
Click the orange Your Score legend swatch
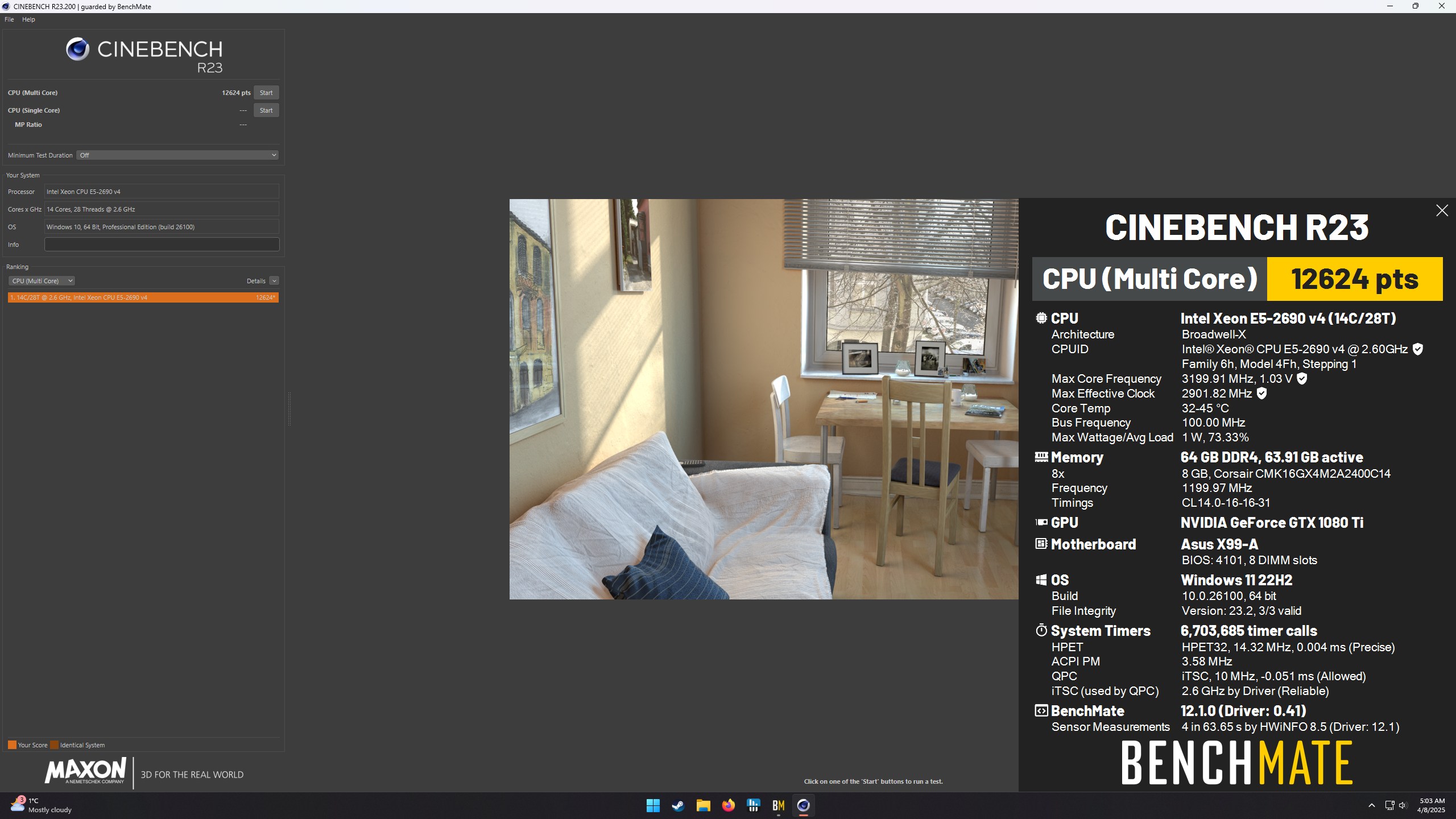[x=12, y=745]
